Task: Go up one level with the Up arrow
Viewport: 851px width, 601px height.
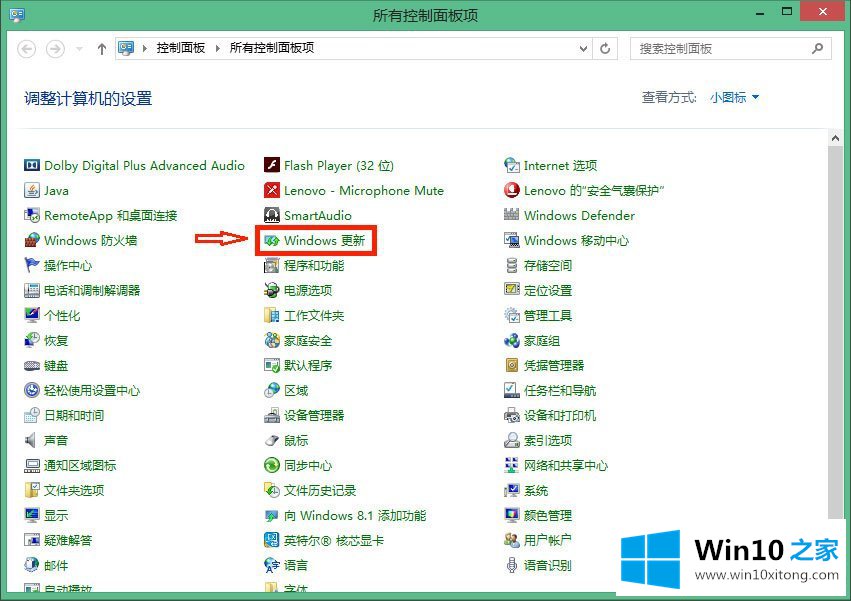Action: (x=101, y=49)
